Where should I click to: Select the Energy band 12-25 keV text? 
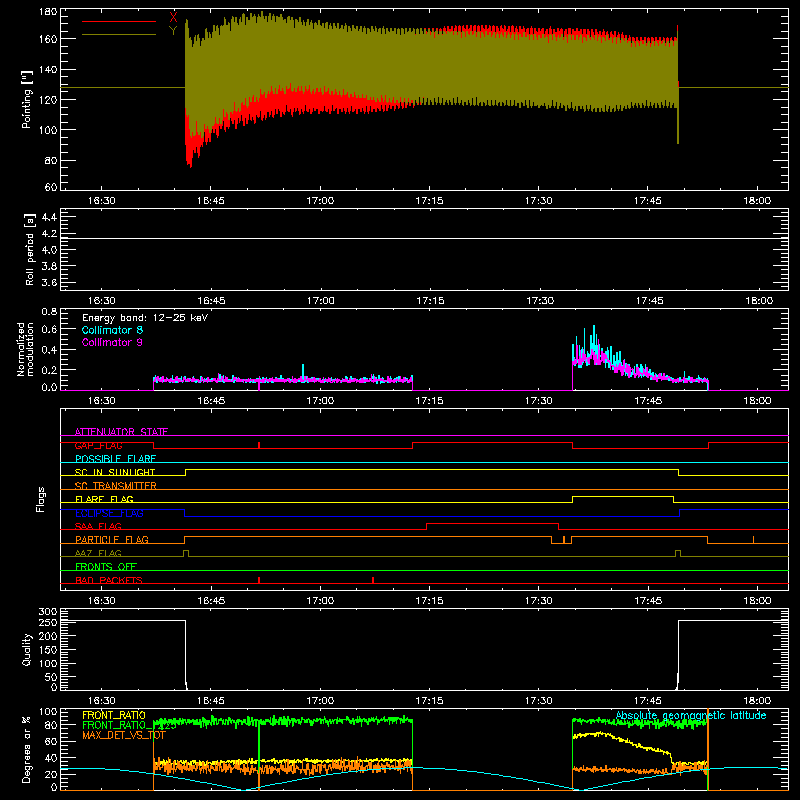coord(145,318)
